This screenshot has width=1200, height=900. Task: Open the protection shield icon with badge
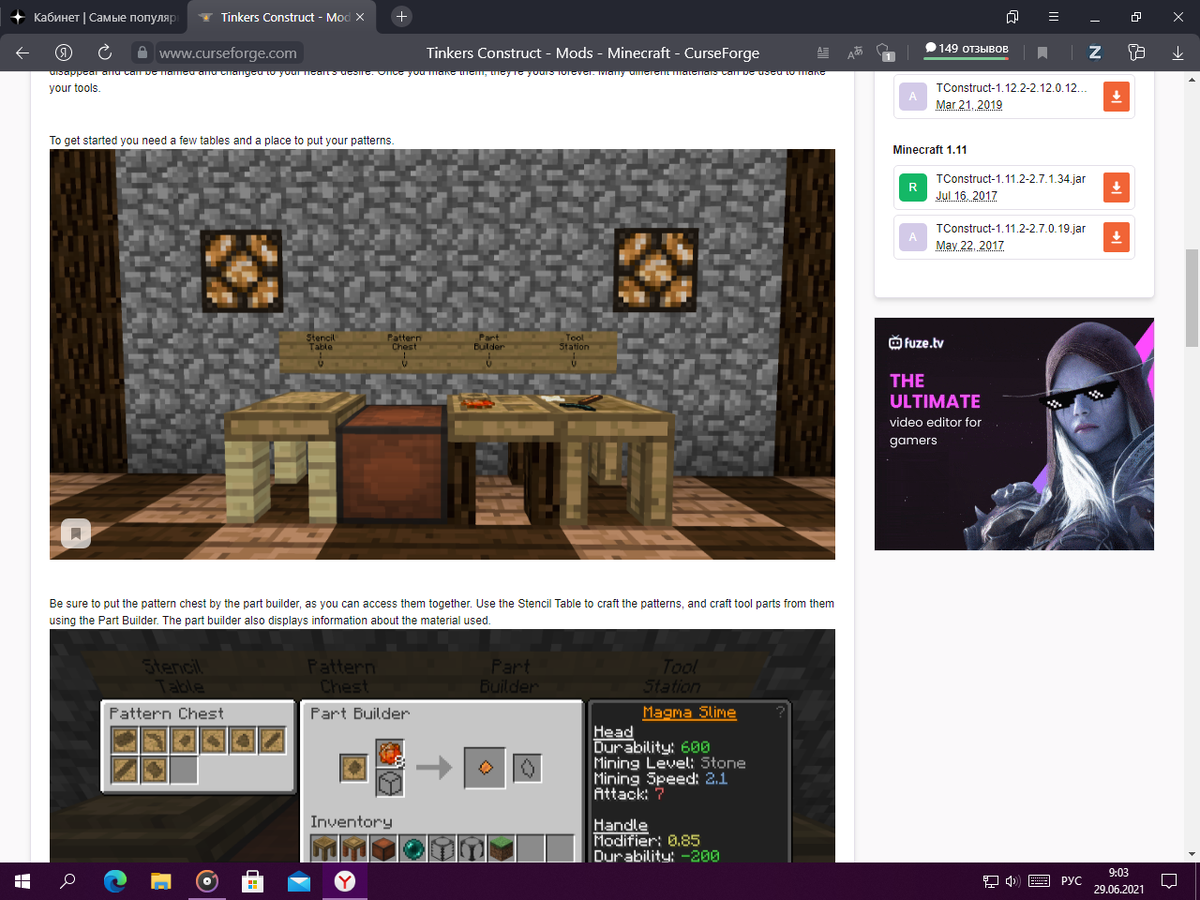[x=885, y=53]
